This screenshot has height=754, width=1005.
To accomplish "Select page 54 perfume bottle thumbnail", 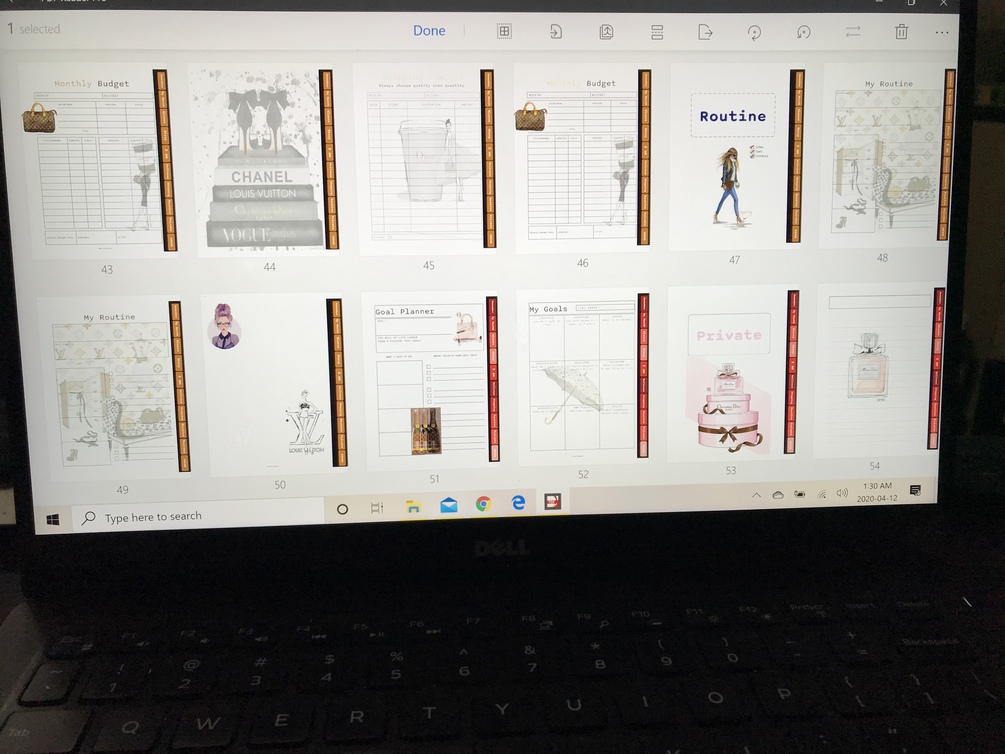I will click(x=880, y=371).
